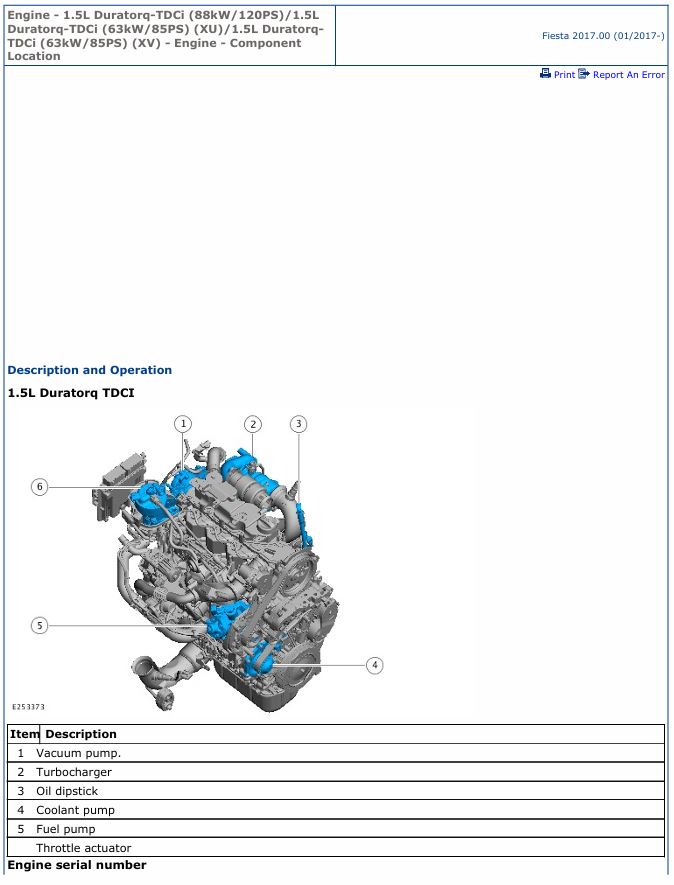
Task: Select the 'Oil dipstick' table row text
Action: (x=67, y=791)
